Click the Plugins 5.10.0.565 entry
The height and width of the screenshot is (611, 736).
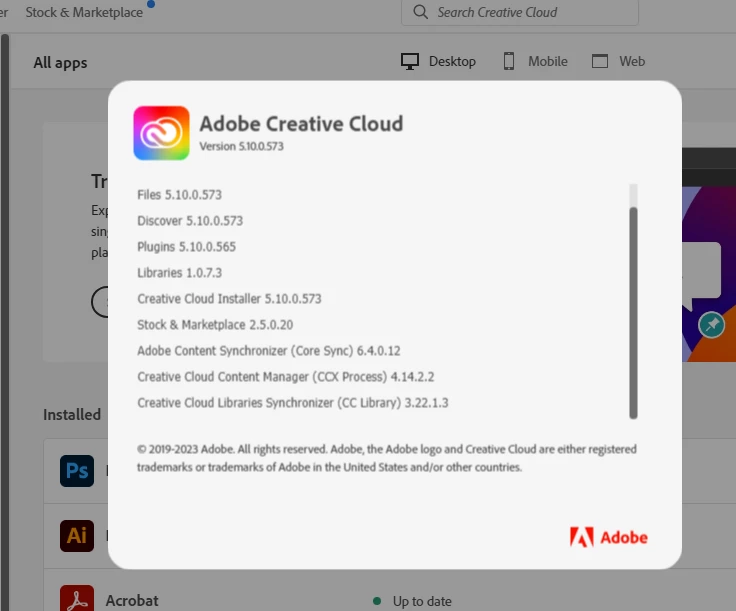(x=186, y=247)
